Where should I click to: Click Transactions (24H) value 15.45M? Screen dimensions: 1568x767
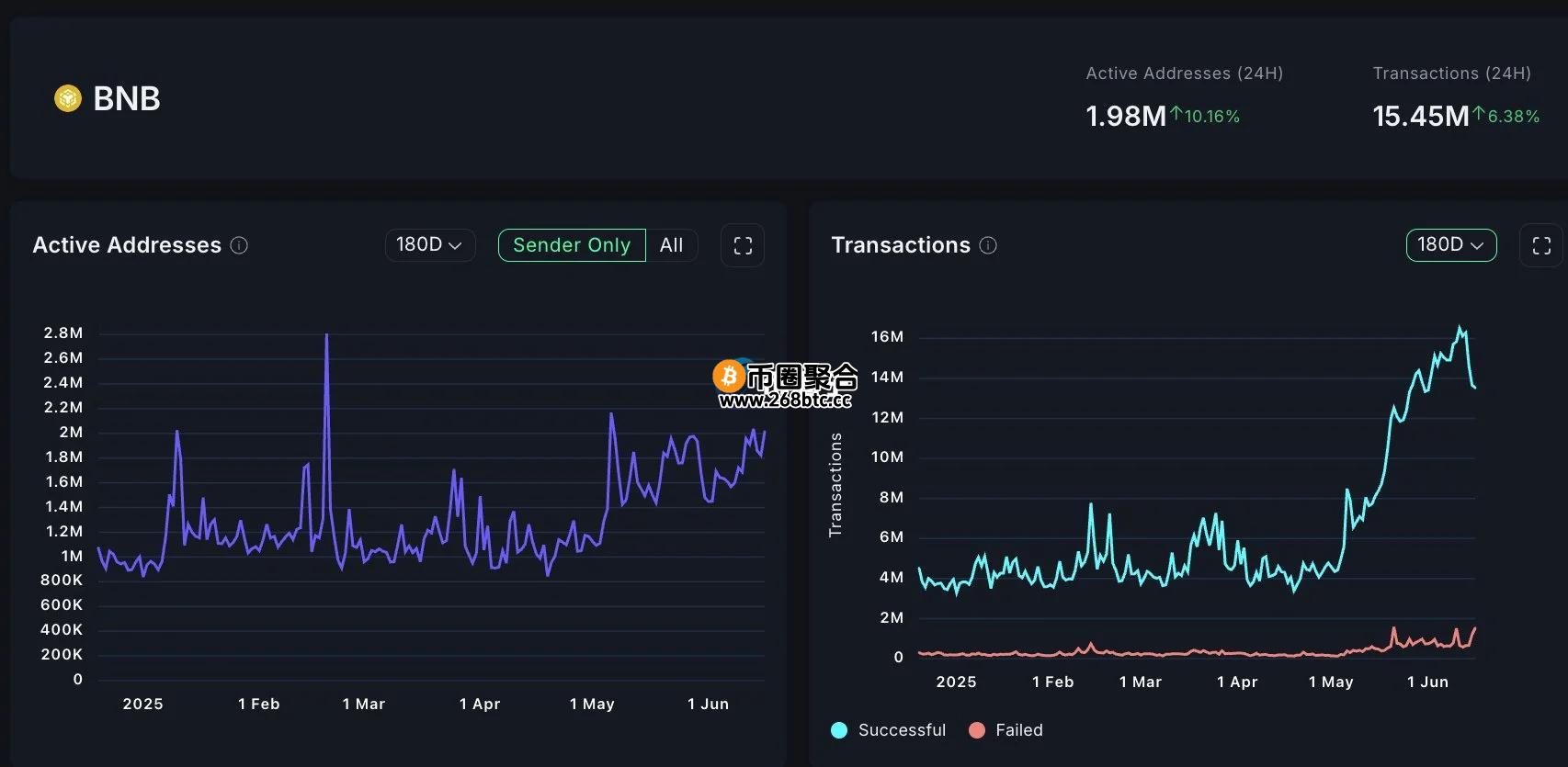pyautogui.click(x=1421, y=117)
